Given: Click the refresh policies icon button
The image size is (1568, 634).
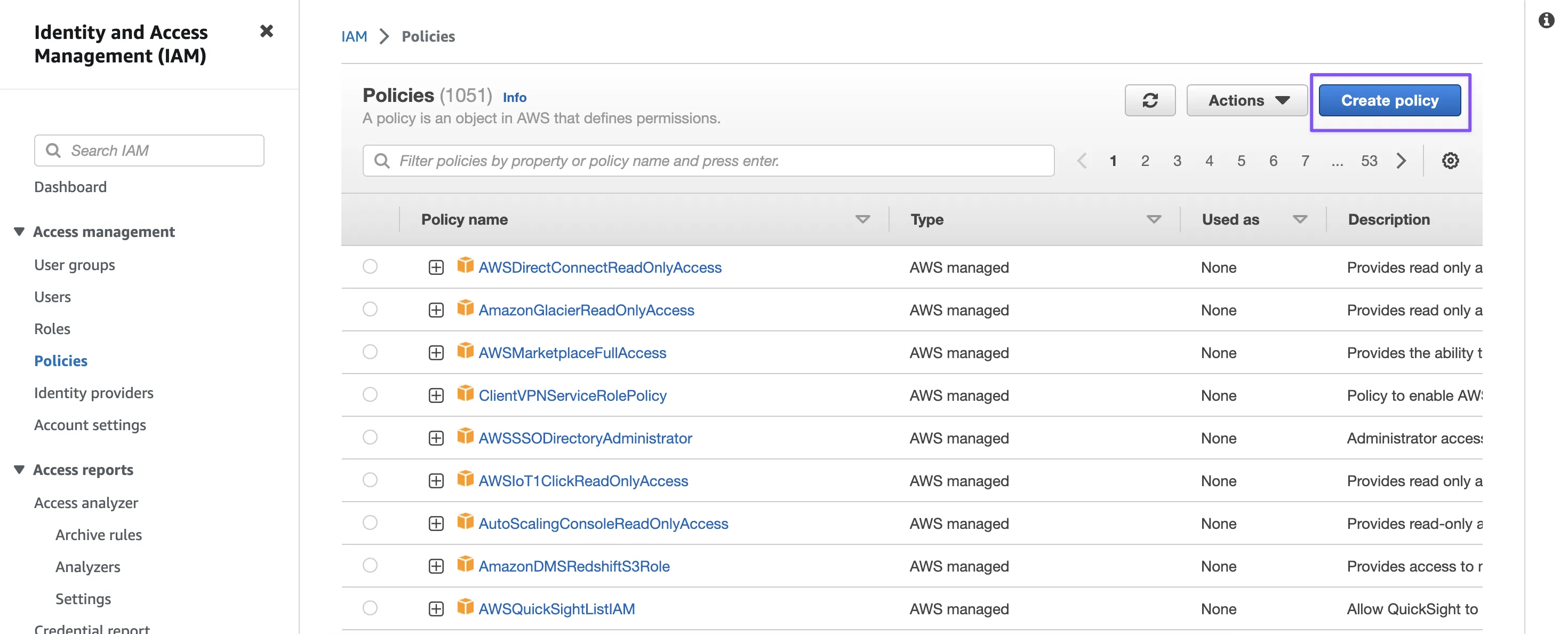Looking at the screenshot, I should (1149, 100).
